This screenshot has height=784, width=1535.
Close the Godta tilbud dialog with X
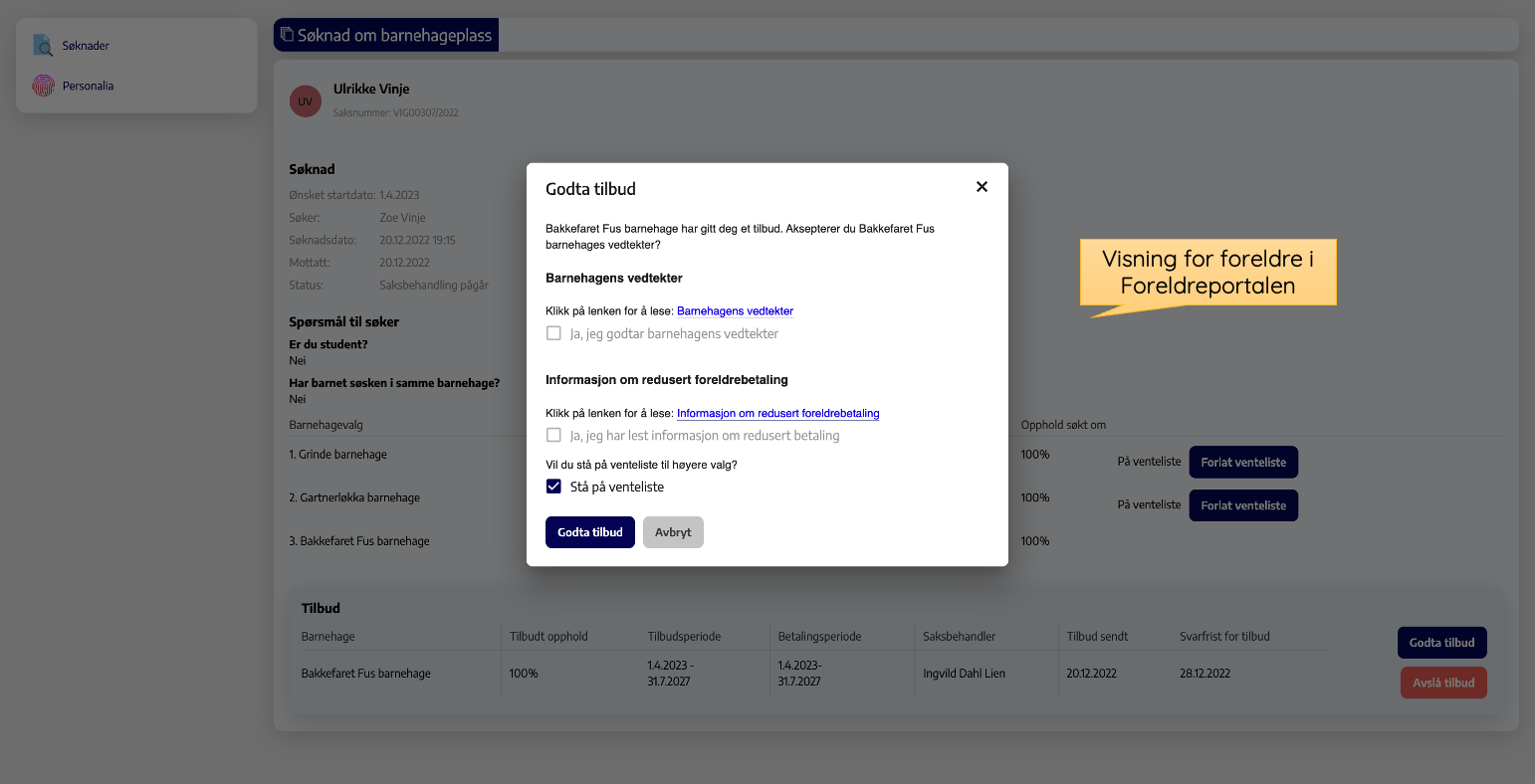click(982, 187)
